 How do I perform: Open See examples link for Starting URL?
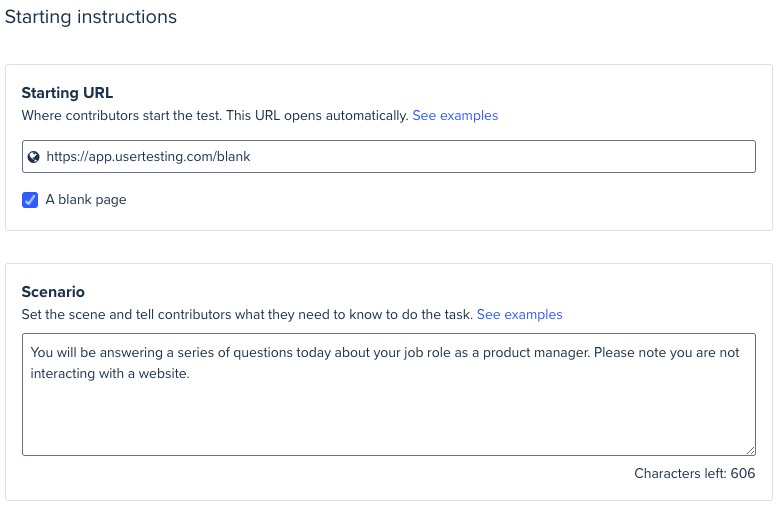tap(455, 116)
